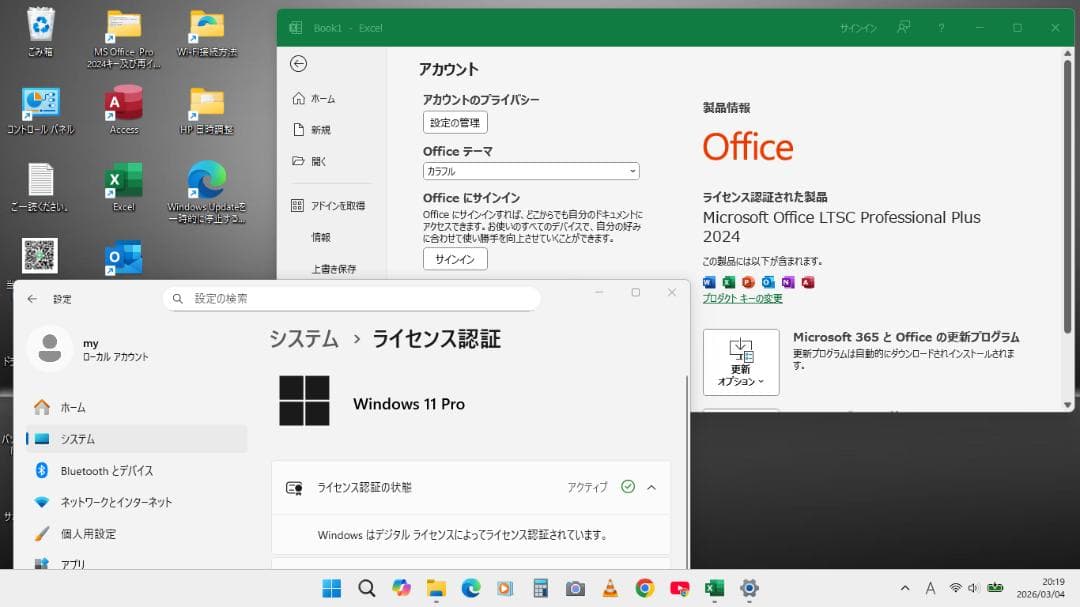Open アドインを取得 in Excel sidebar
The image size is (1080, 607).
(x=329, y=205)
